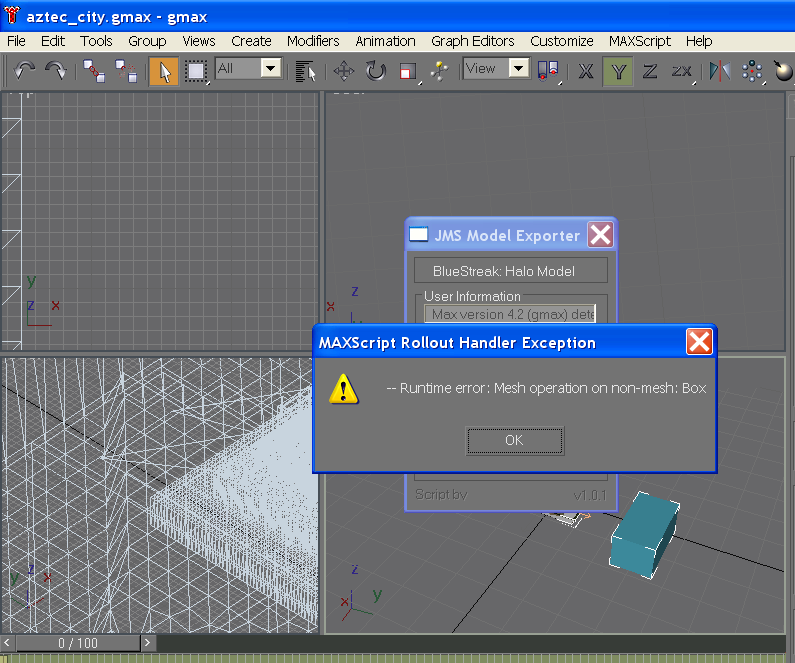Click the 0 / 100 time slider
Image resolution: width=795 pixels, height=663 pixels.
click(x=78, y=643)
